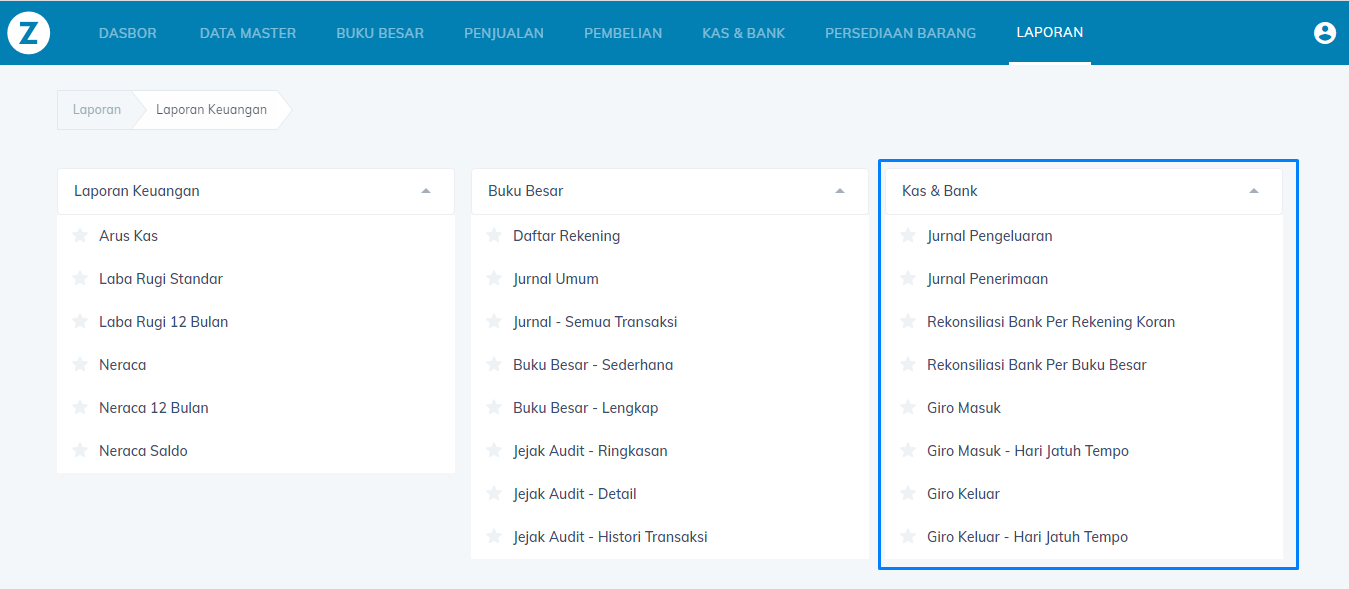Open the user profile icon
1349x589 pixels.
[x=1324, y=33]
